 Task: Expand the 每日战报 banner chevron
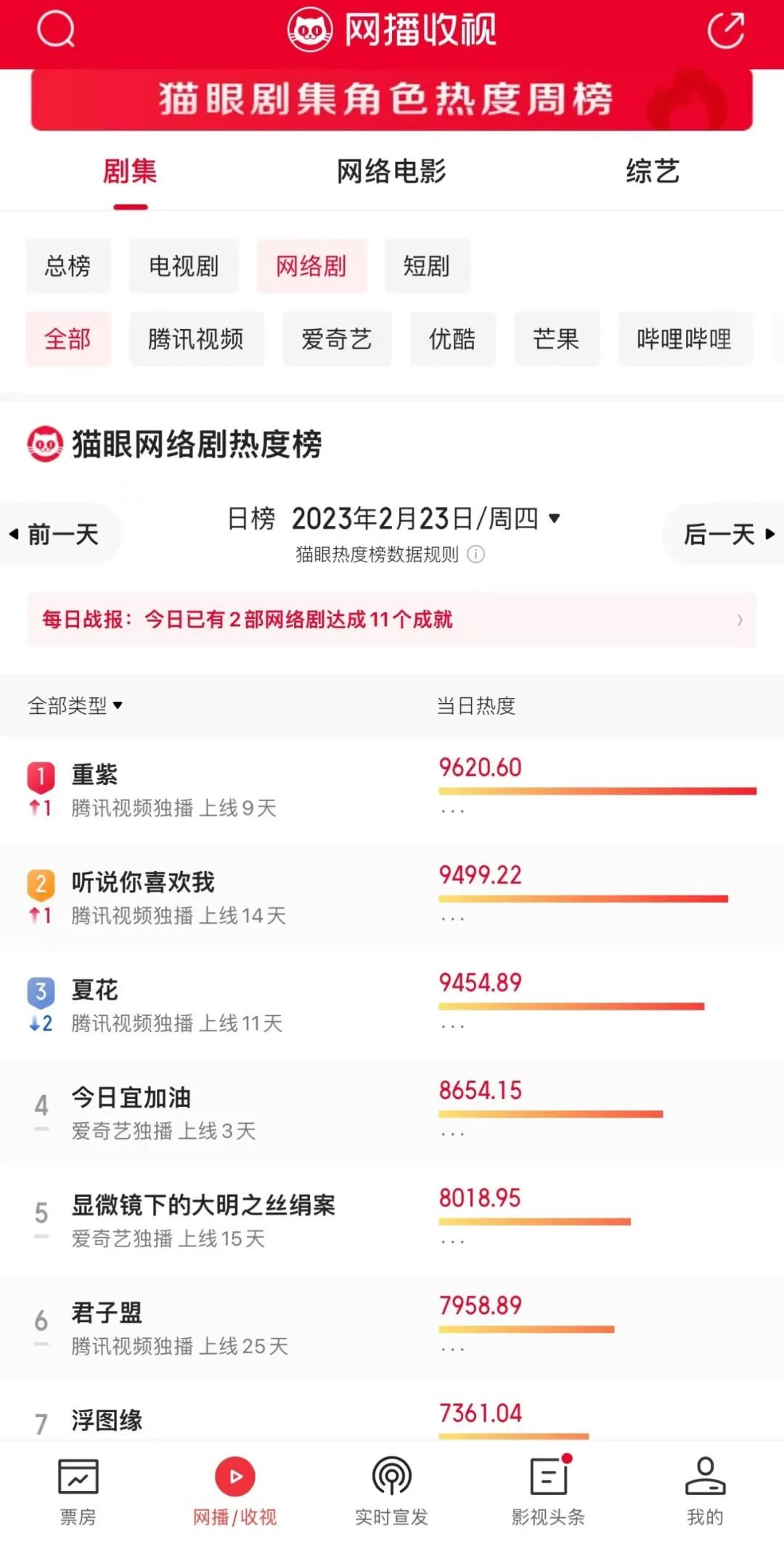(740, 620)
